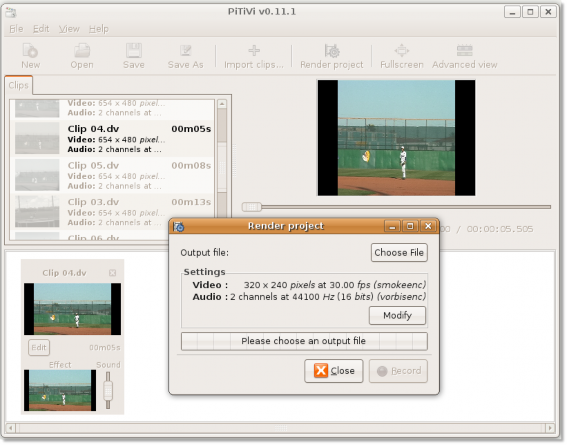Select the Clips tab
The width and height of the screenshot is (567, 445).
point(18,85)
